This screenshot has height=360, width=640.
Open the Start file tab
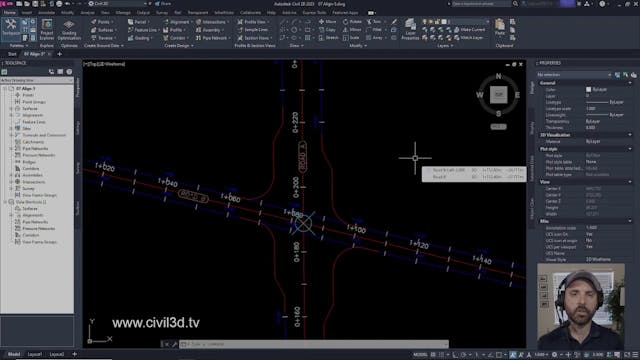click(12, 54)
